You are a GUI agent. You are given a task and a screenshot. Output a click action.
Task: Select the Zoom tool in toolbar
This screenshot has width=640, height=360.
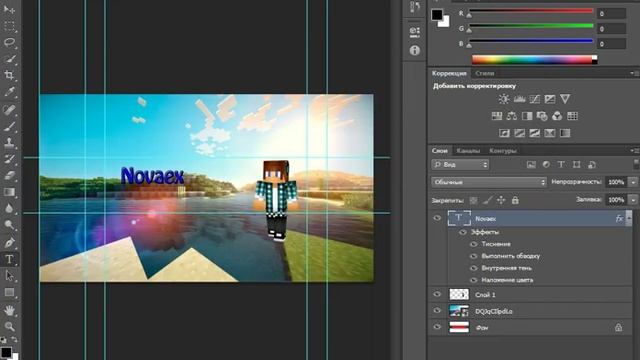(9, 326)
